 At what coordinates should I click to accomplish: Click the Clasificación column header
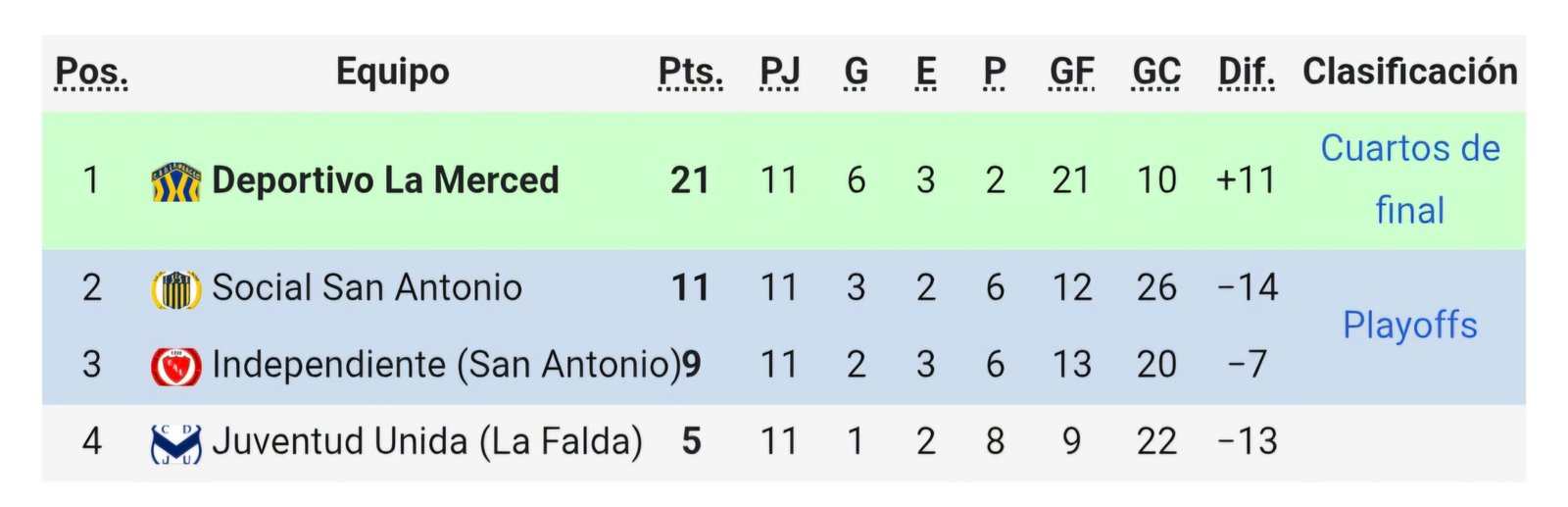click(x=1409, y=72)
